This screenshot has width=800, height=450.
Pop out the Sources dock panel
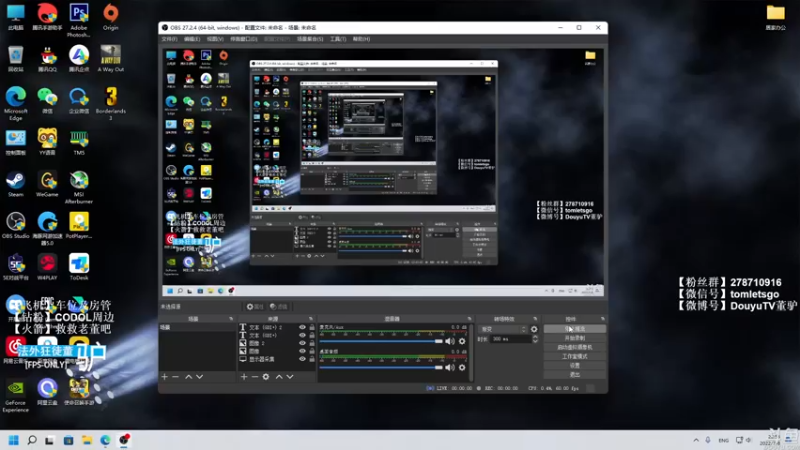(310, 319)
